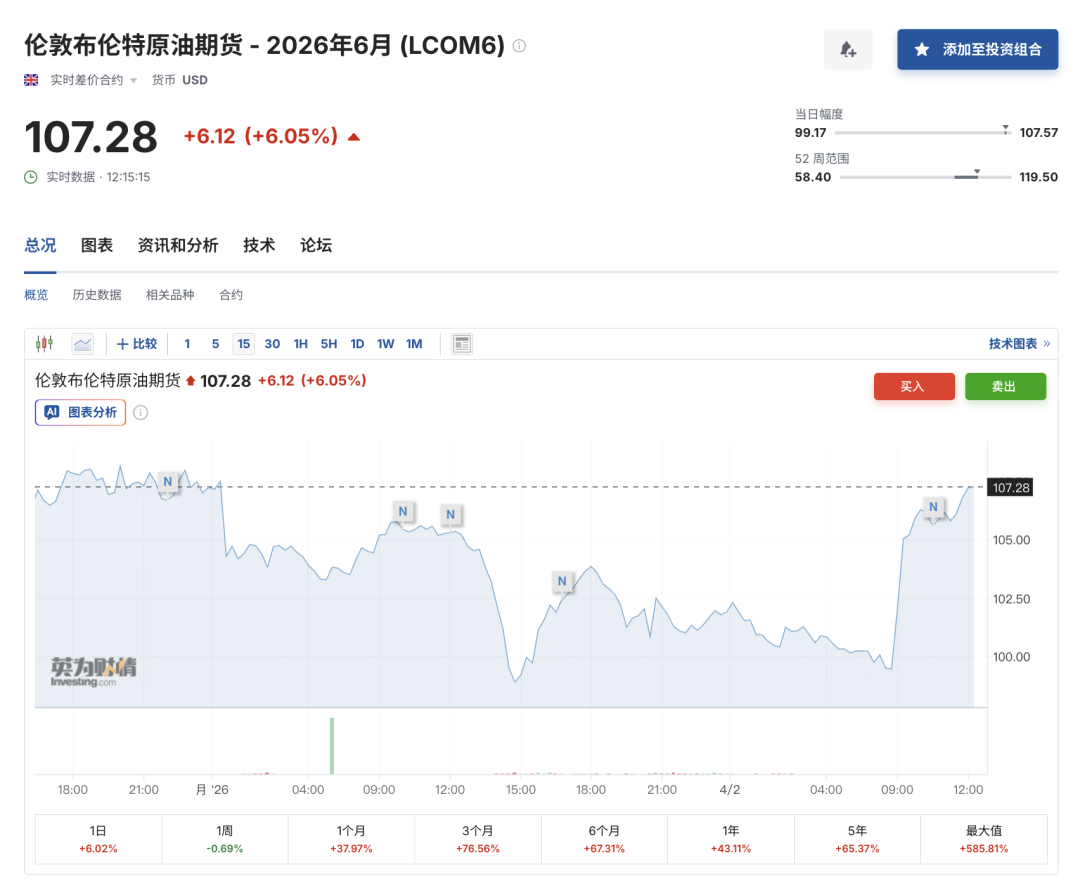
Task: Click the alert bell icon
Action: [x=848, y=49]
